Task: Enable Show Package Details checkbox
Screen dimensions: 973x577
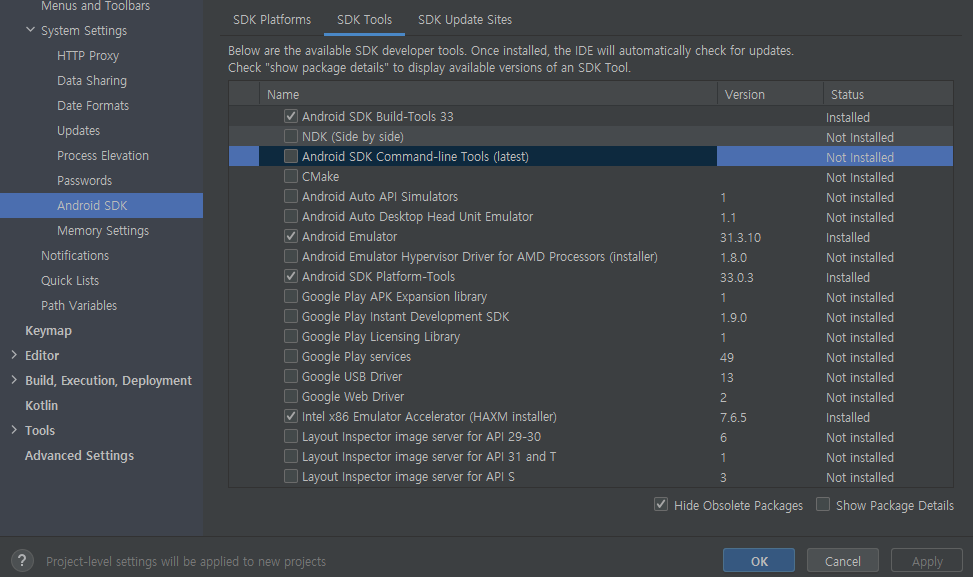Action: click(823, 504)
